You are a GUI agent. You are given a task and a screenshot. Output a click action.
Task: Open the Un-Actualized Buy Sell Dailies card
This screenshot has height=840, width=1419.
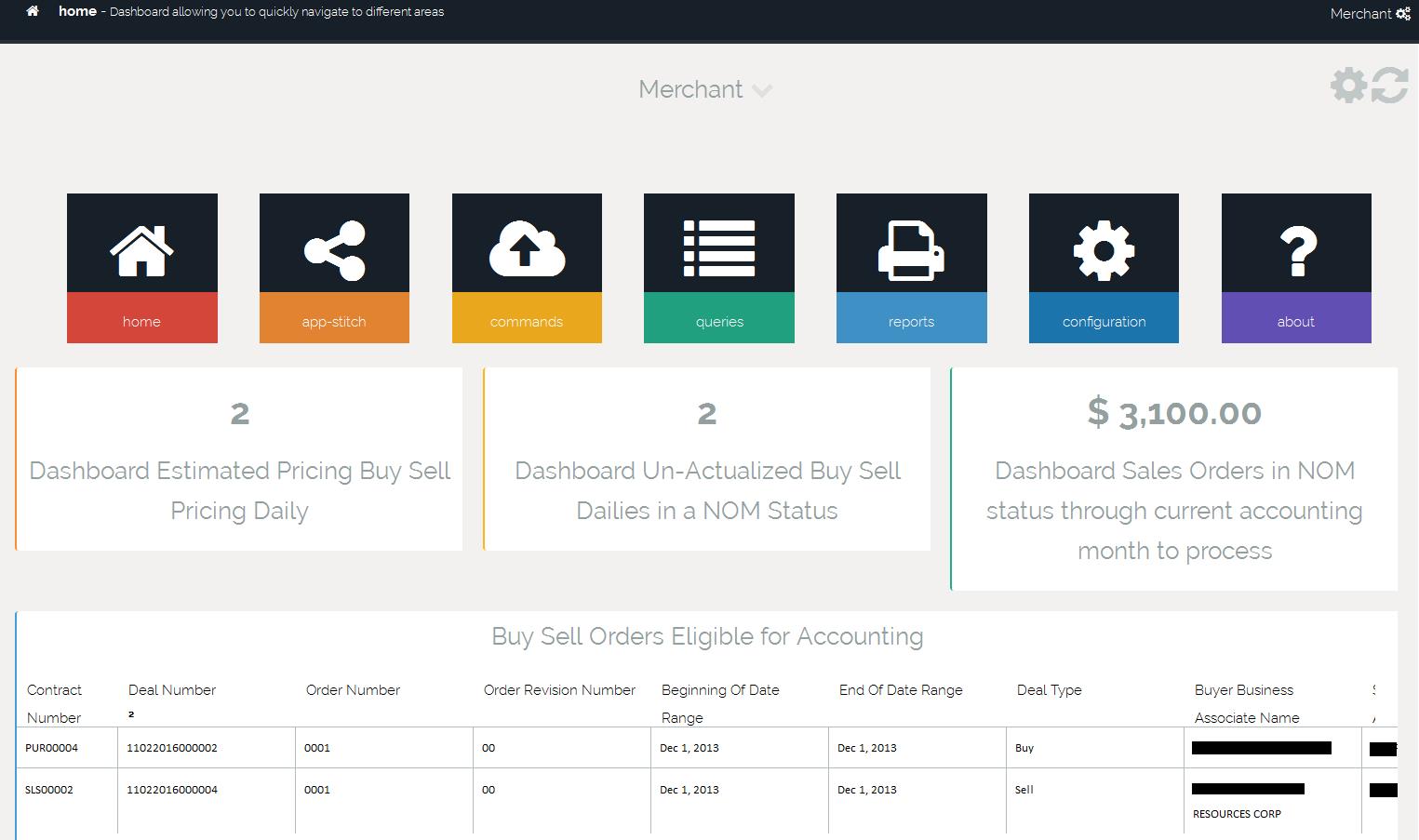coord(707,460)
